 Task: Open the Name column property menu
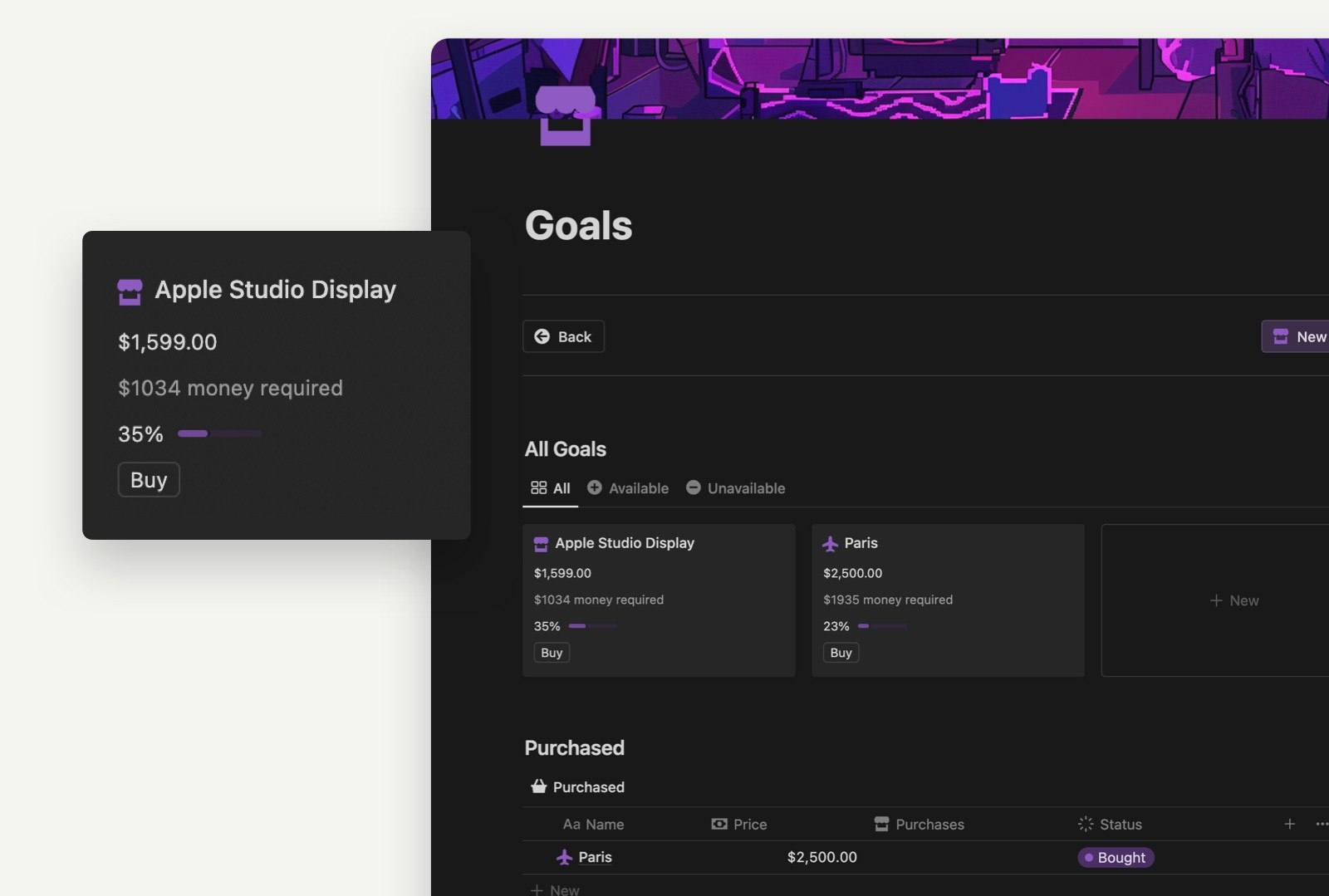tap(592, 824)
